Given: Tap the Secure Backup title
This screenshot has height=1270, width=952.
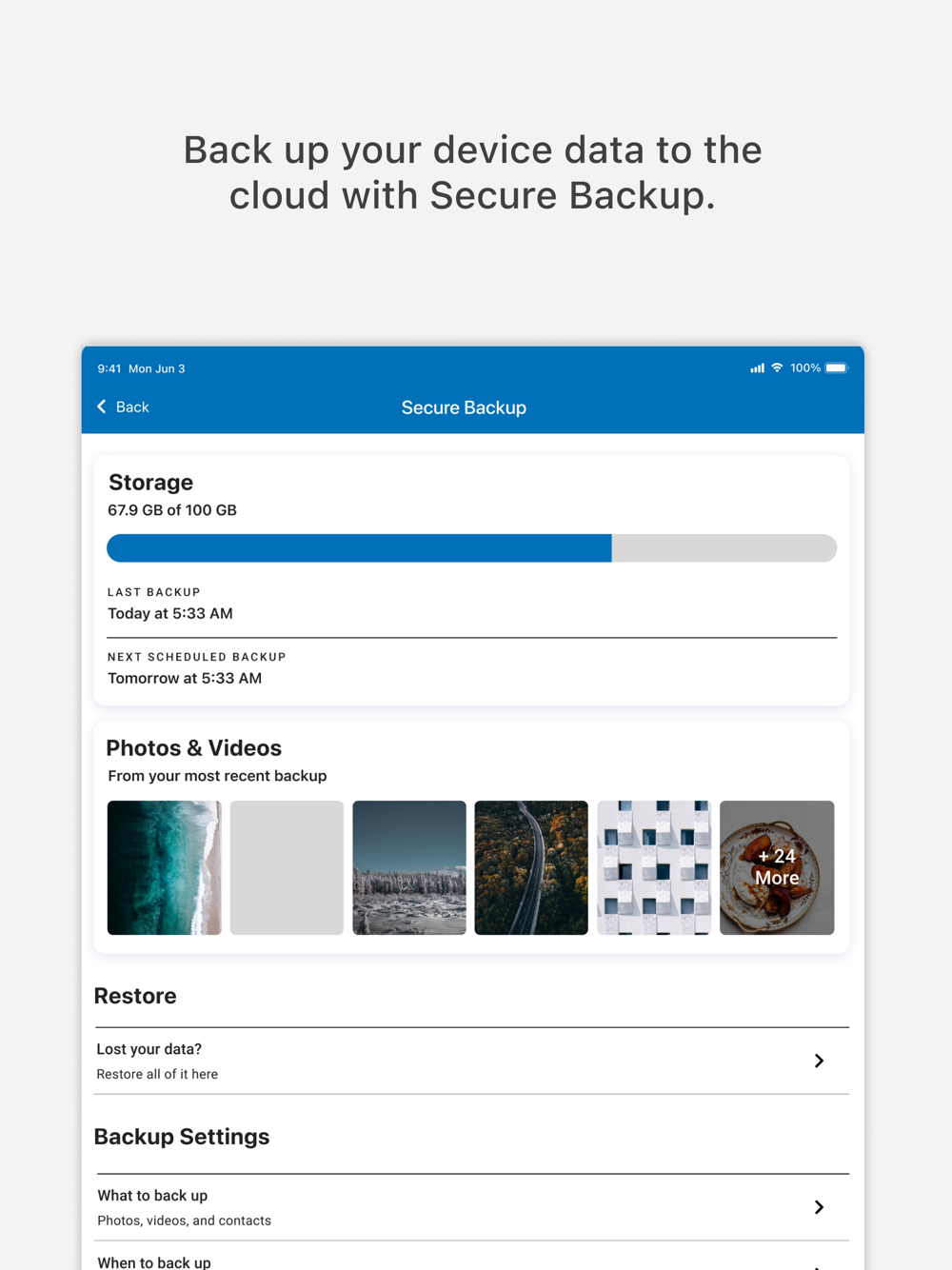Looking at the screenshot, I should coord(464,407).
